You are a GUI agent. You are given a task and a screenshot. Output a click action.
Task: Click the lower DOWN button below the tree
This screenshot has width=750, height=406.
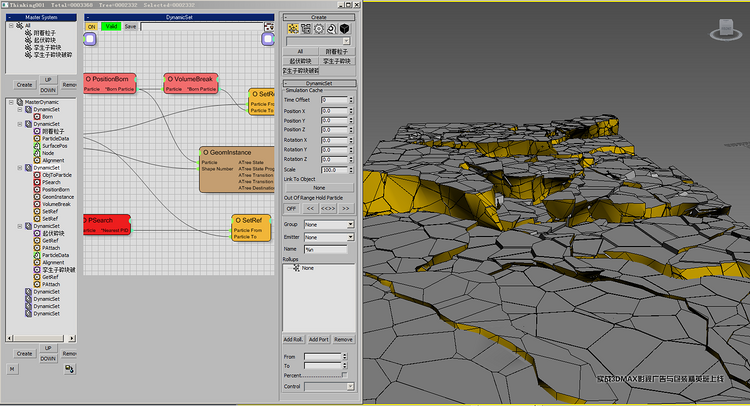point(48,359)
